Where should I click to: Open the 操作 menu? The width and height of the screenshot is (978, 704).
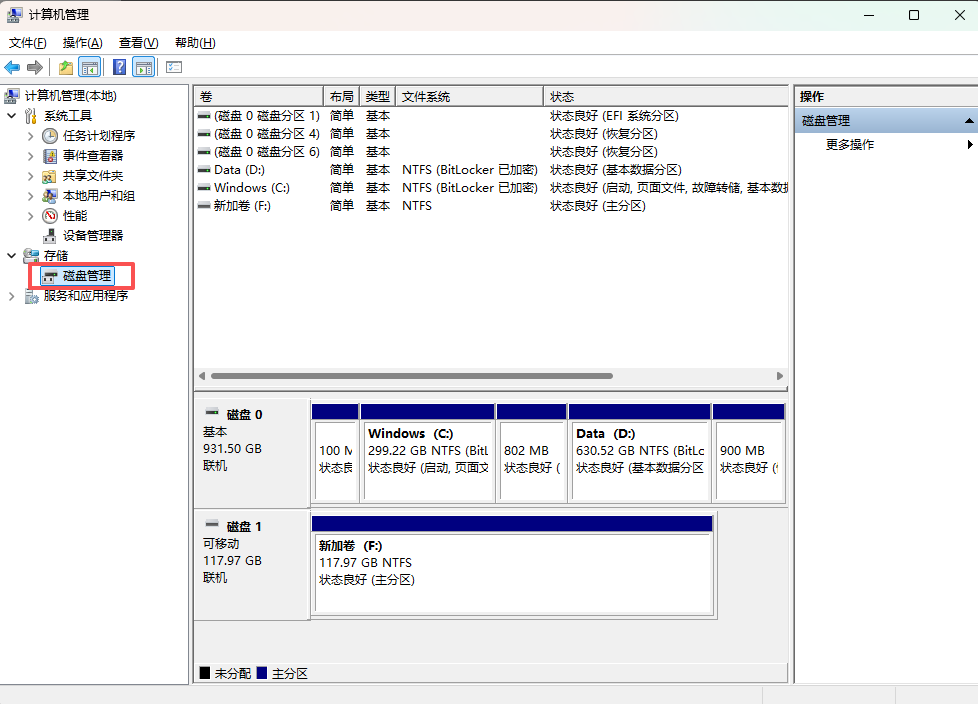(x=83, y=43)
